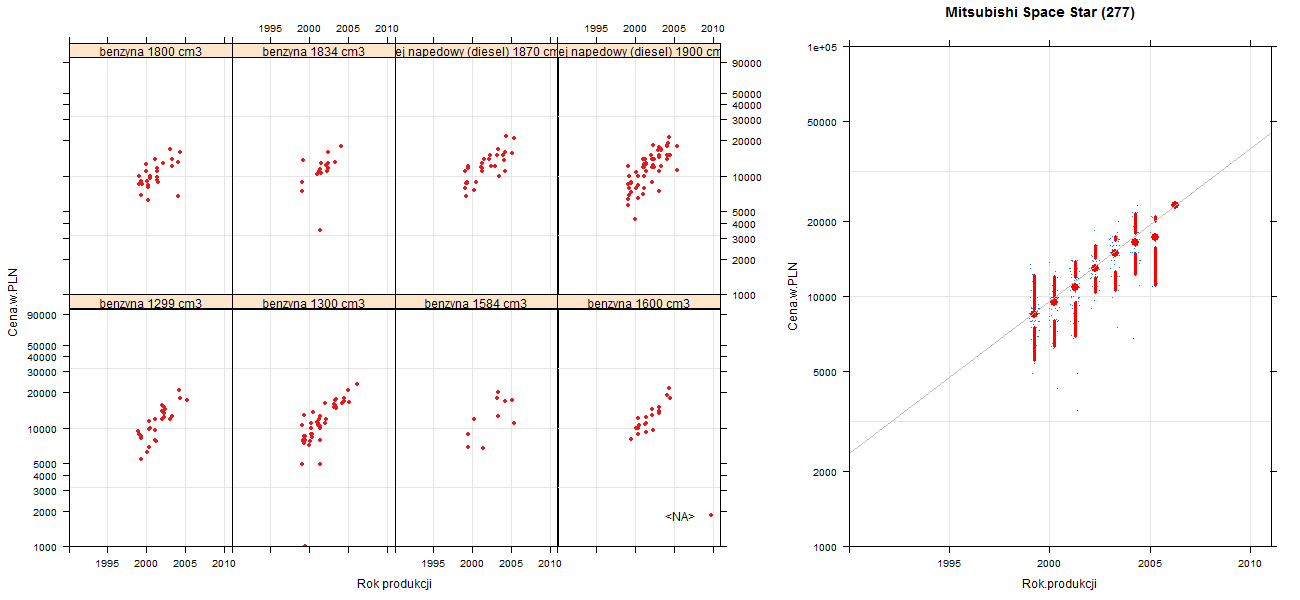The width and height of the screenshot is (1300, 600).
Task: Click the '2010' tick under the Mitsubishi chart
Action: (x=1250, y=564)
